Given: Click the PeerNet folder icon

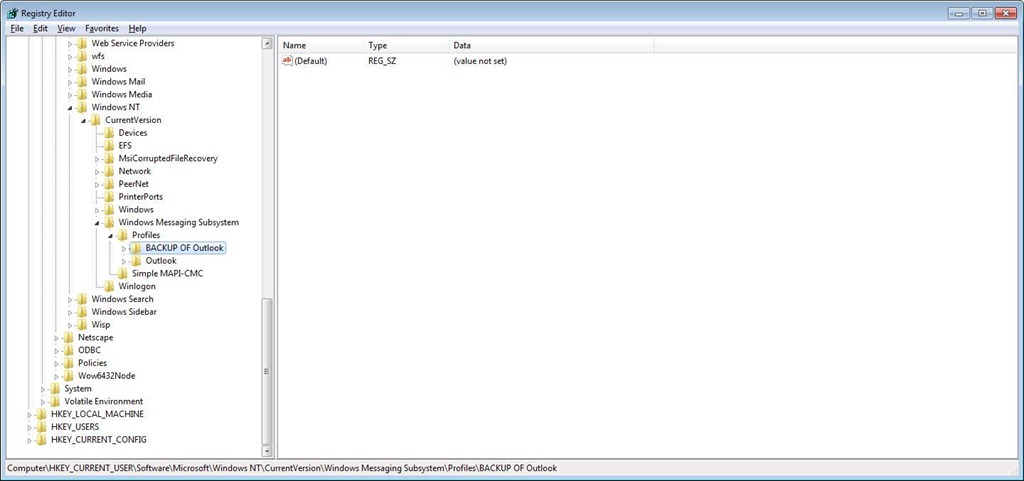Looking at the screenshot, I should 109,184.
